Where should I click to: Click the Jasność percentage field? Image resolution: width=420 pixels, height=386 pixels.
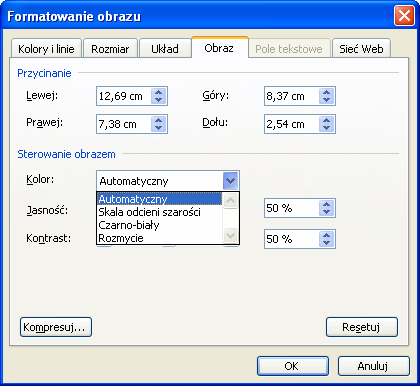[292, 208]
